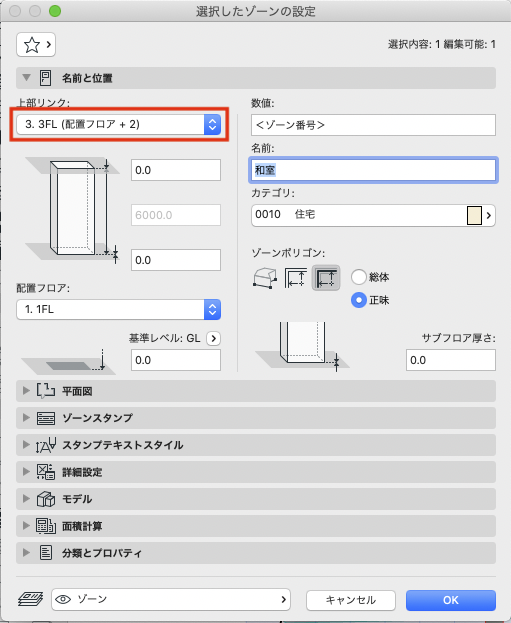Expand the 詳細設定 section
This screenshot has height=623, width=511.
coord(26,472)
